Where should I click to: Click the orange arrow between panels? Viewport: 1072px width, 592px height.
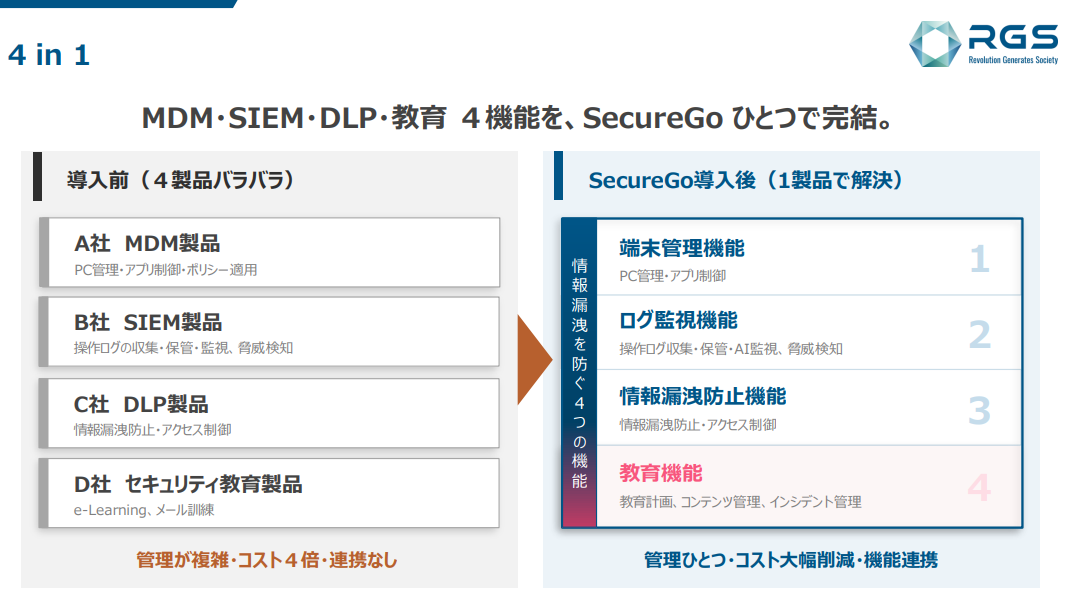tap(535, 360)
